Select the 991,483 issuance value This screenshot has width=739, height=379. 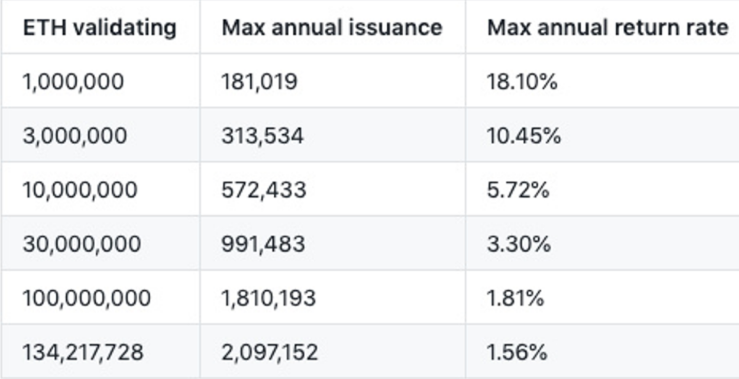click(263, 244)
